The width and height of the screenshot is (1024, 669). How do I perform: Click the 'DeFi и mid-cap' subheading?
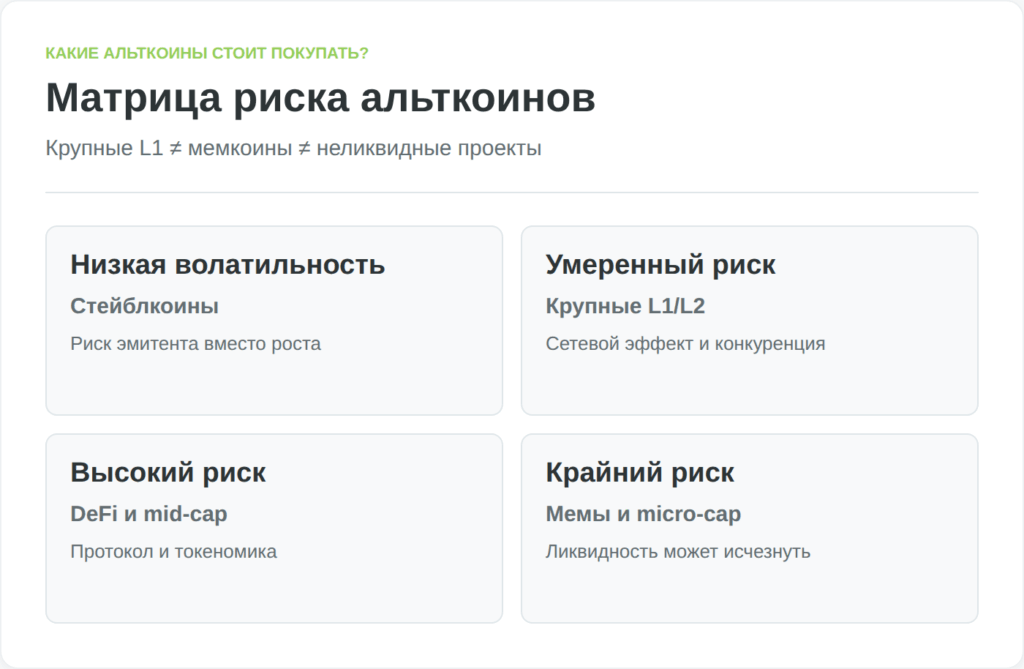[148, 514]
